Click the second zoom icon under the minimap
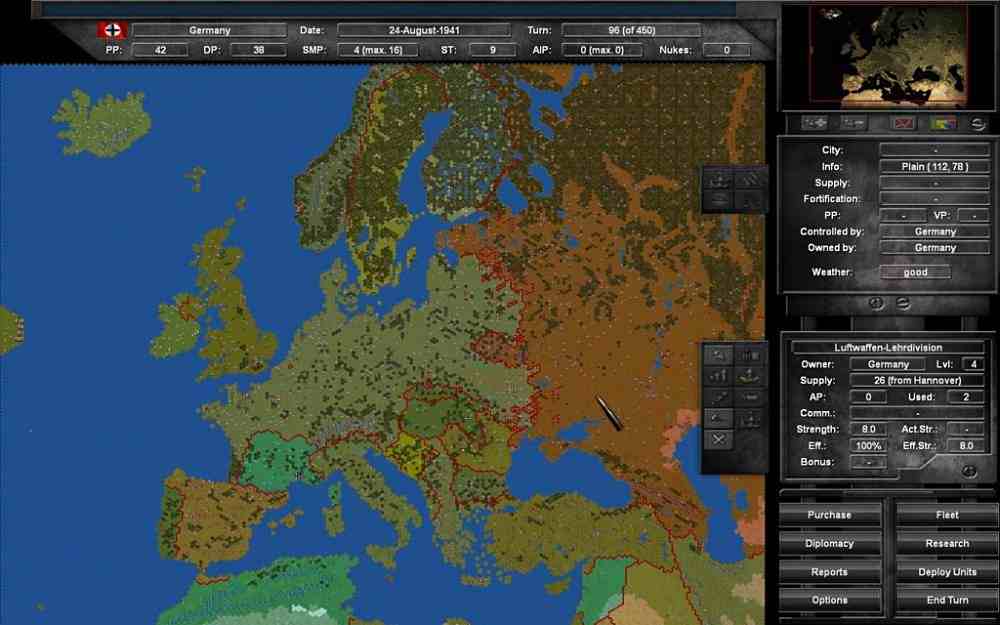This screenshot has height=625, width=1000. (853, 123)
